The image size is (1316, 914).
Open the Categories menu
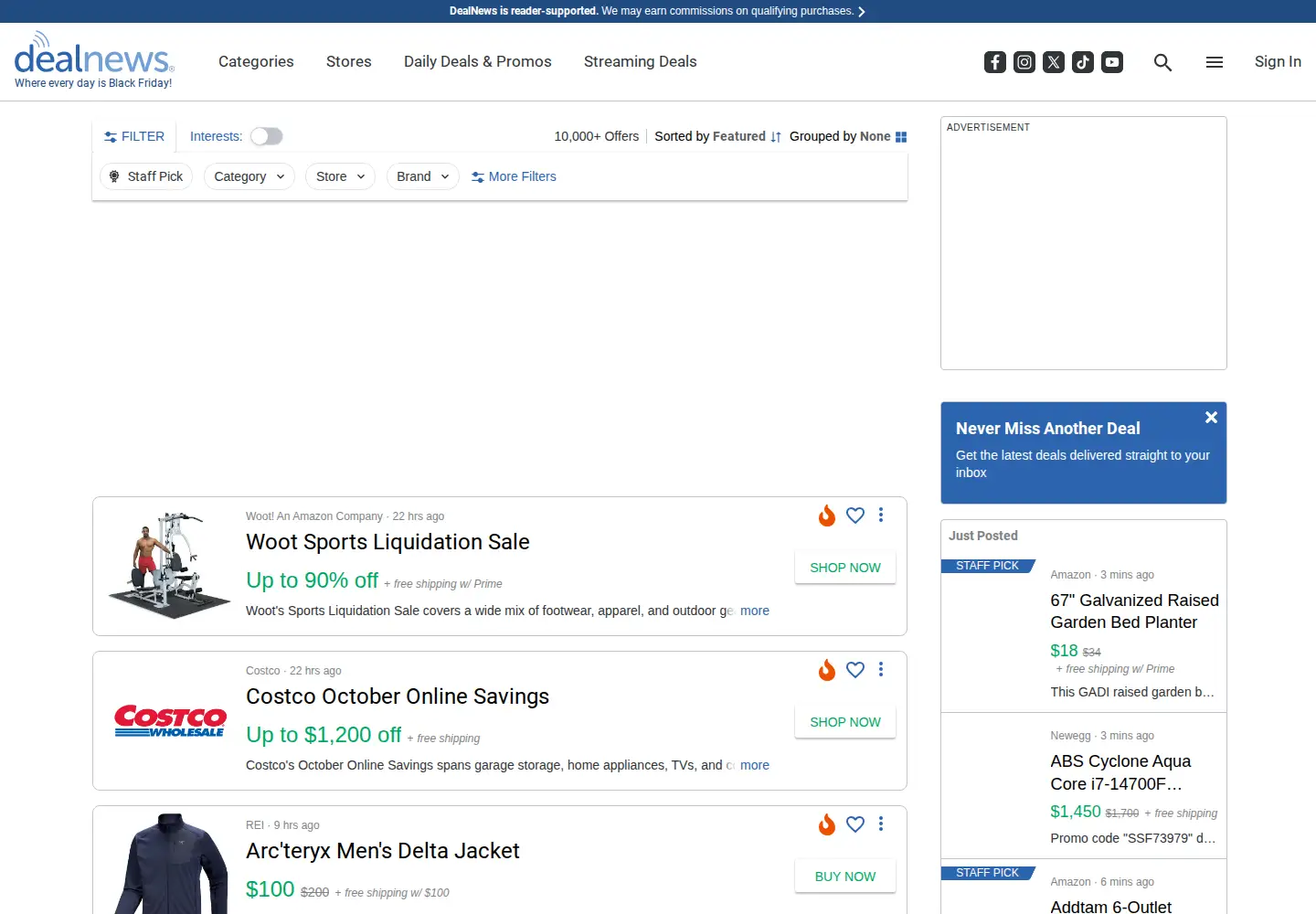coord(256,61)
